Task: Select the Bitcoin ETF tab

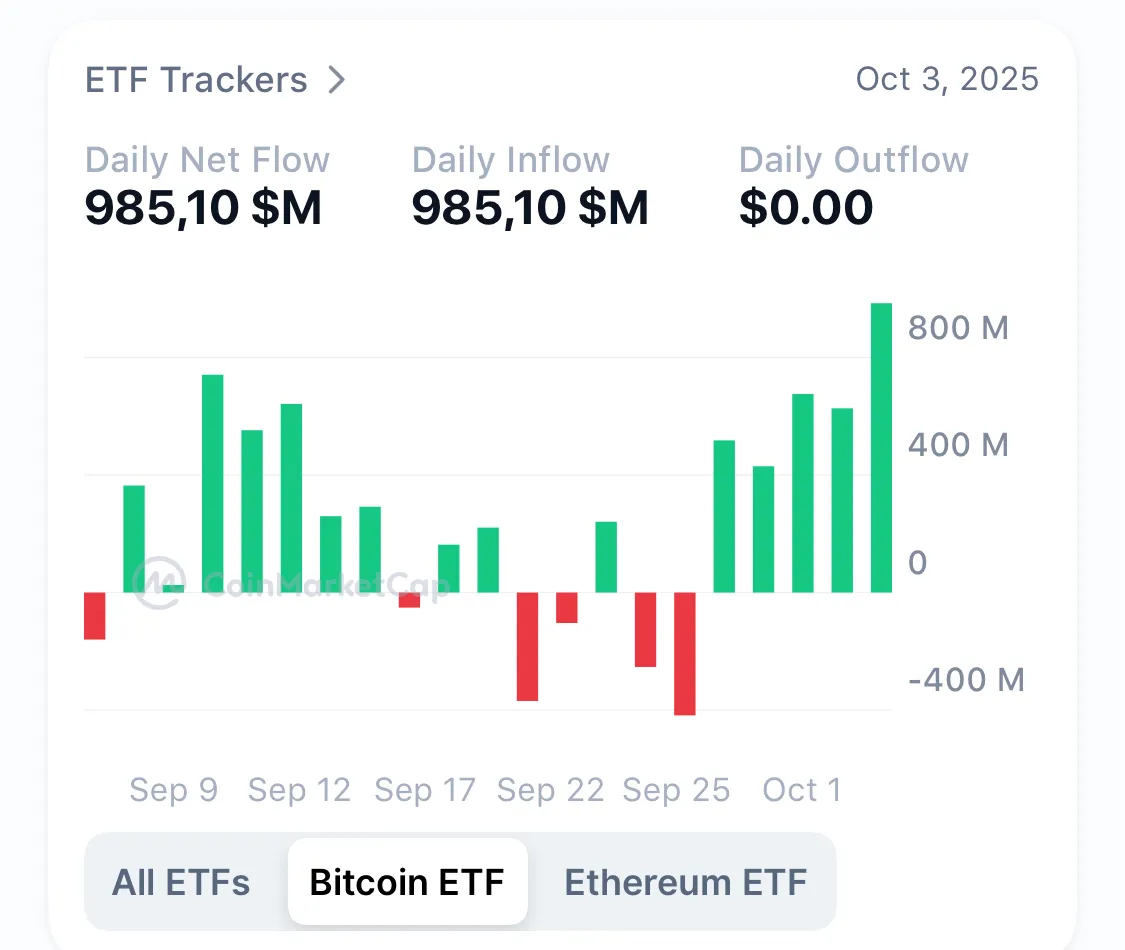Action: click(x=407, y=882)
